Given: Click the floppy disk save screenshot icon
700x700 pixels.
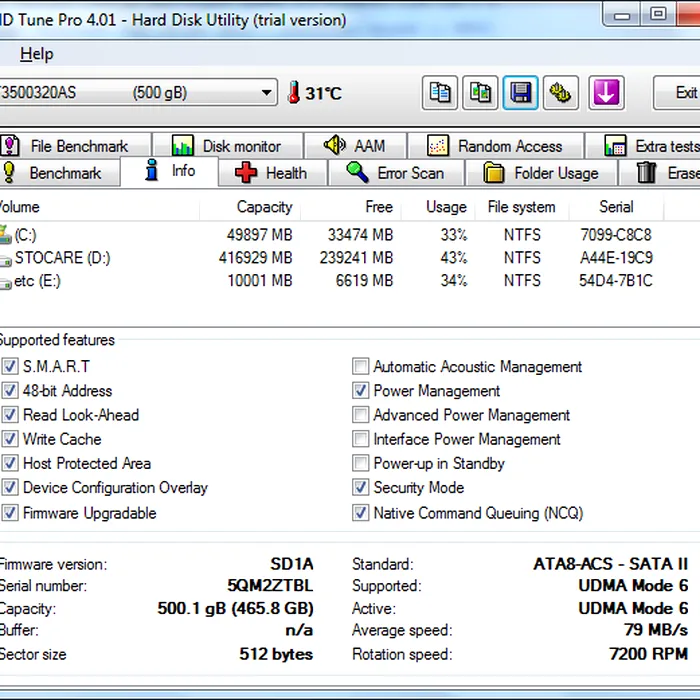Looking at the screenshot, I should (521, 93).
